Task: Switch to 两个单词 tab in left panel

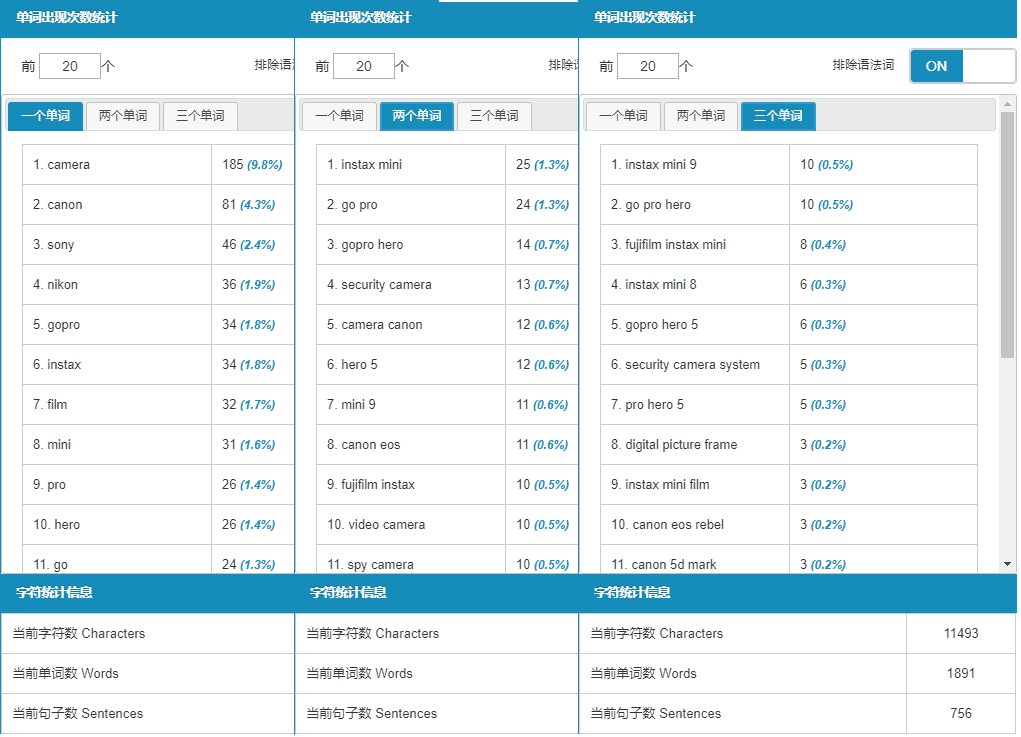Action: tap(123, 116)
